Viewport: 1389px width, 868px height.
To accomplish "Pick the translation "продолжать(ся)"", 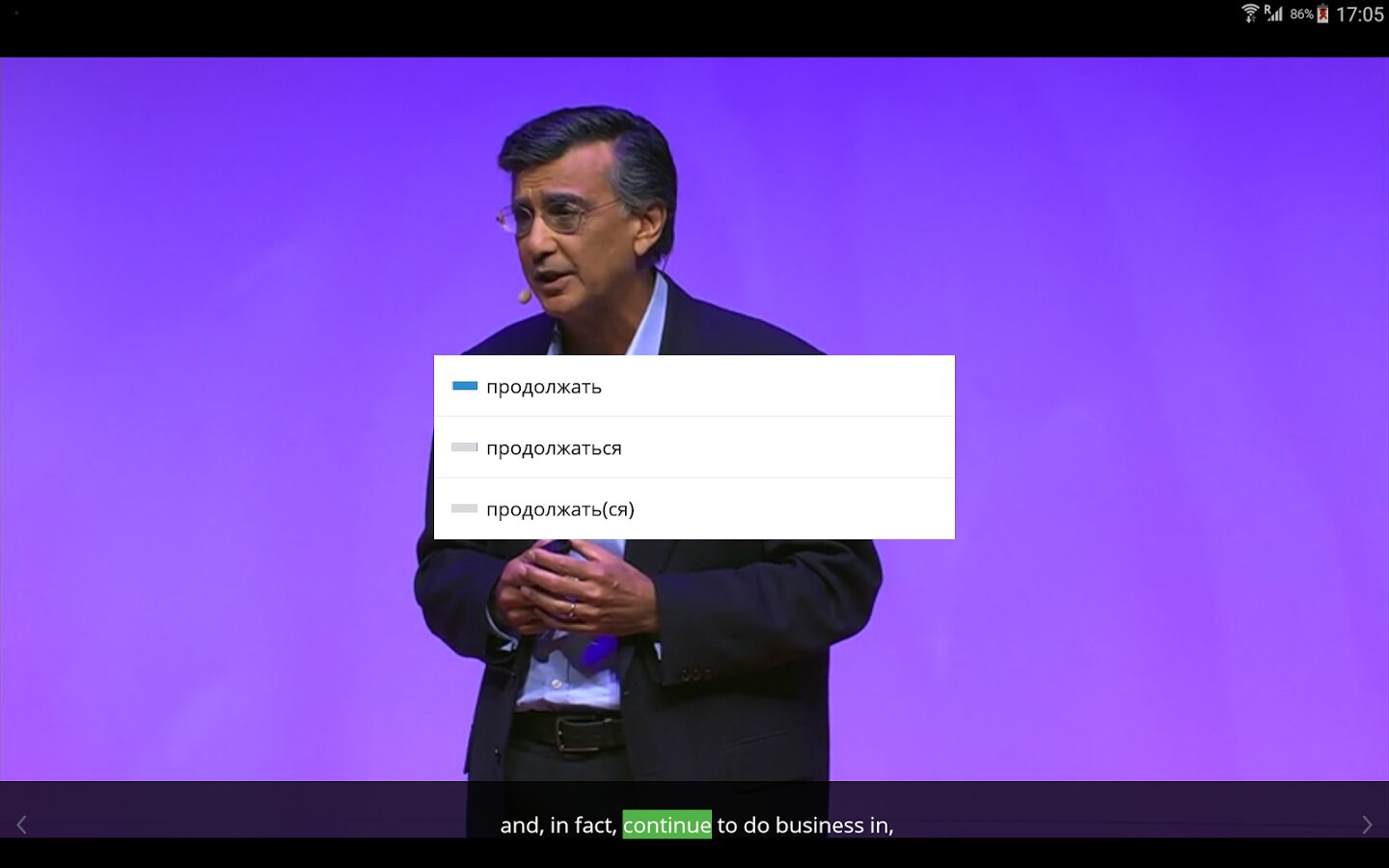I will [560, 509].
